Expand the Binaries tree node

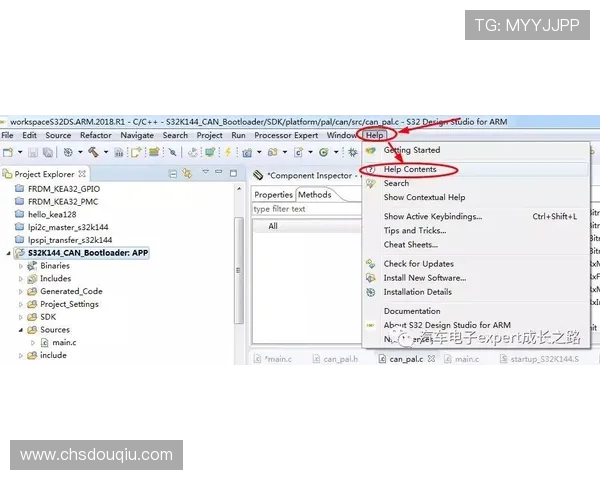20,266
